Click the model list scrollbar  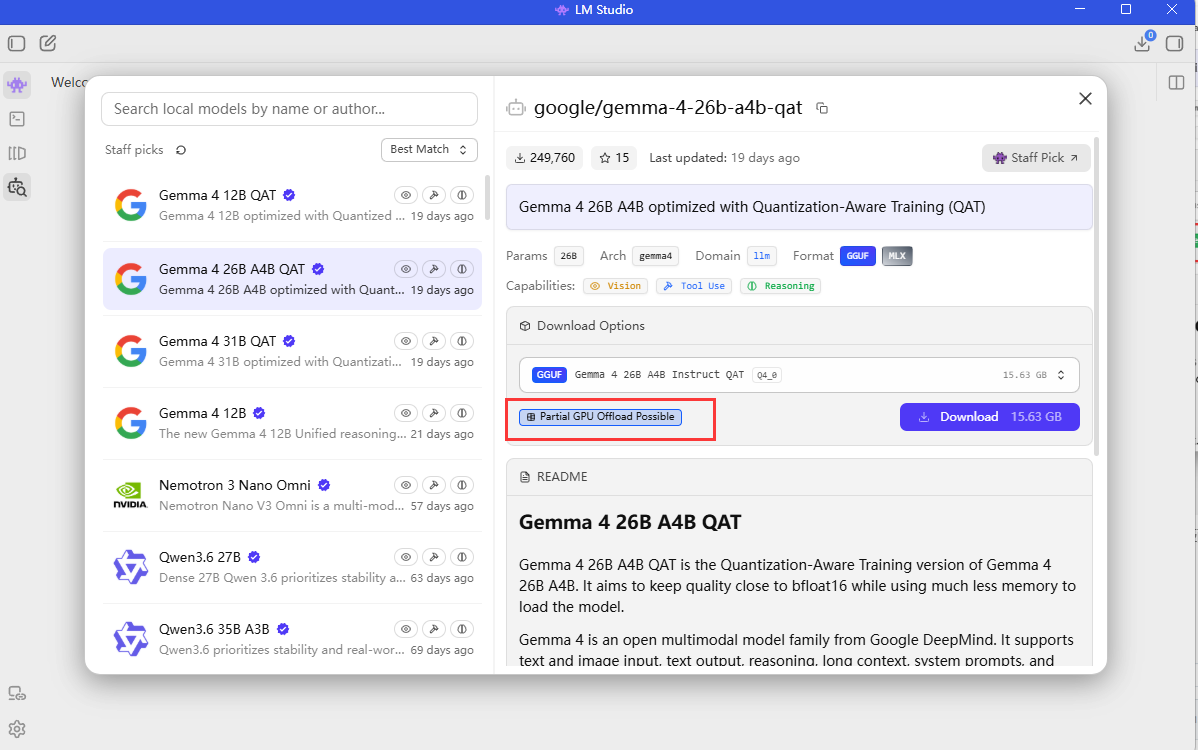coord(487,197)
